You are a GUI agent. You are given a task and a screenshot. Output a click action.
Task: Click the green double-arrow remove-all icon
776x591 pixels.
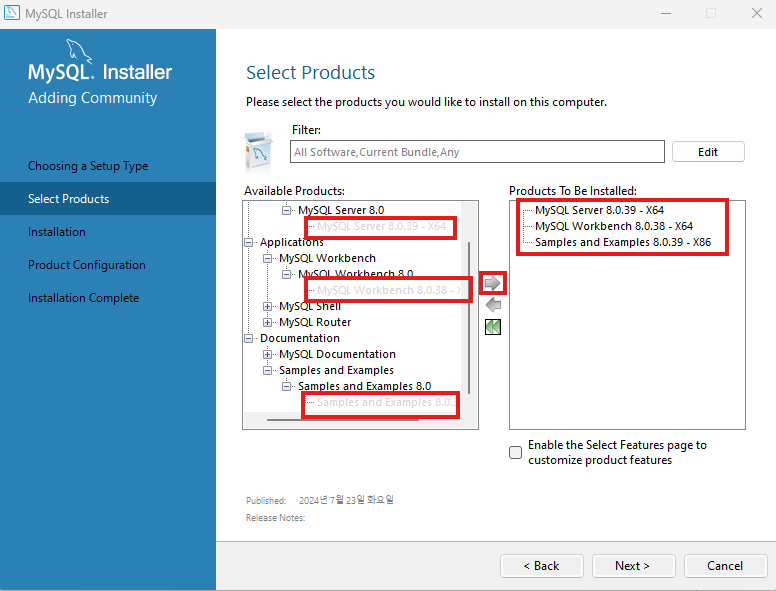[493, 327]
